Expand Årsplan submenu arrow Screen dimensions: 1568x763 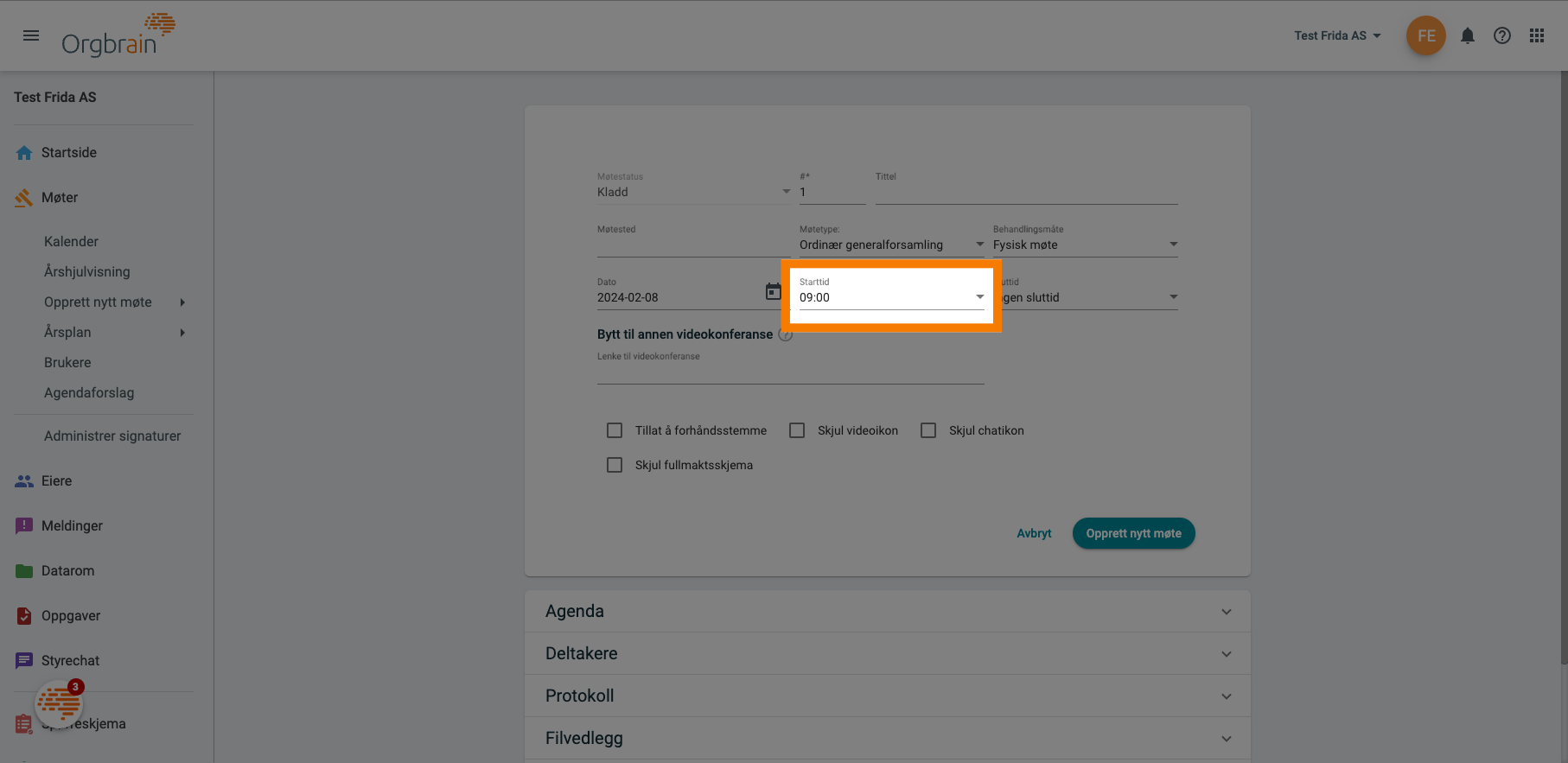(x=182, y=333)
